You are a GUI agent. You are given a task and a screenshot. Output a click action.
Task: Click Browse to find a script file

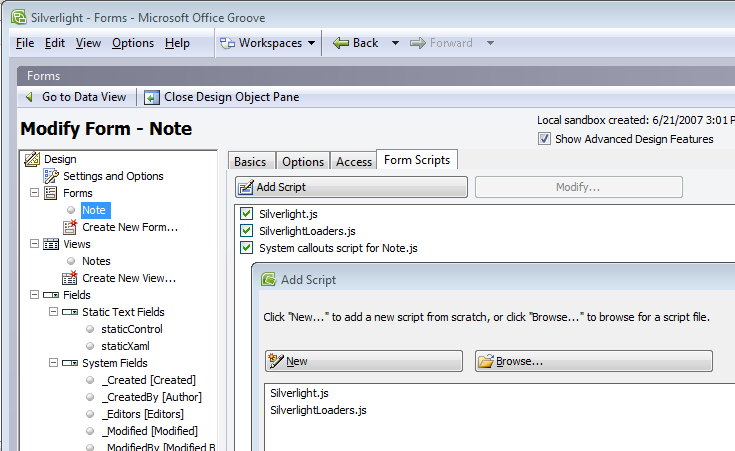click(x=594, y=361)
